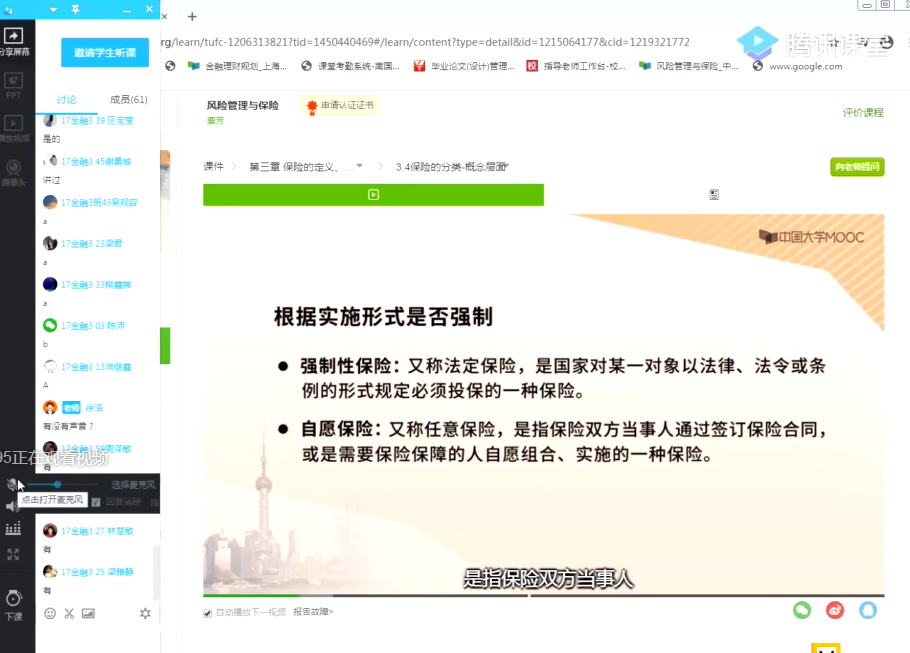Uncheck auto-play next video (自动播放下一视频) checkbox
This screenshot has width=910, height=653.
(207, 612)
